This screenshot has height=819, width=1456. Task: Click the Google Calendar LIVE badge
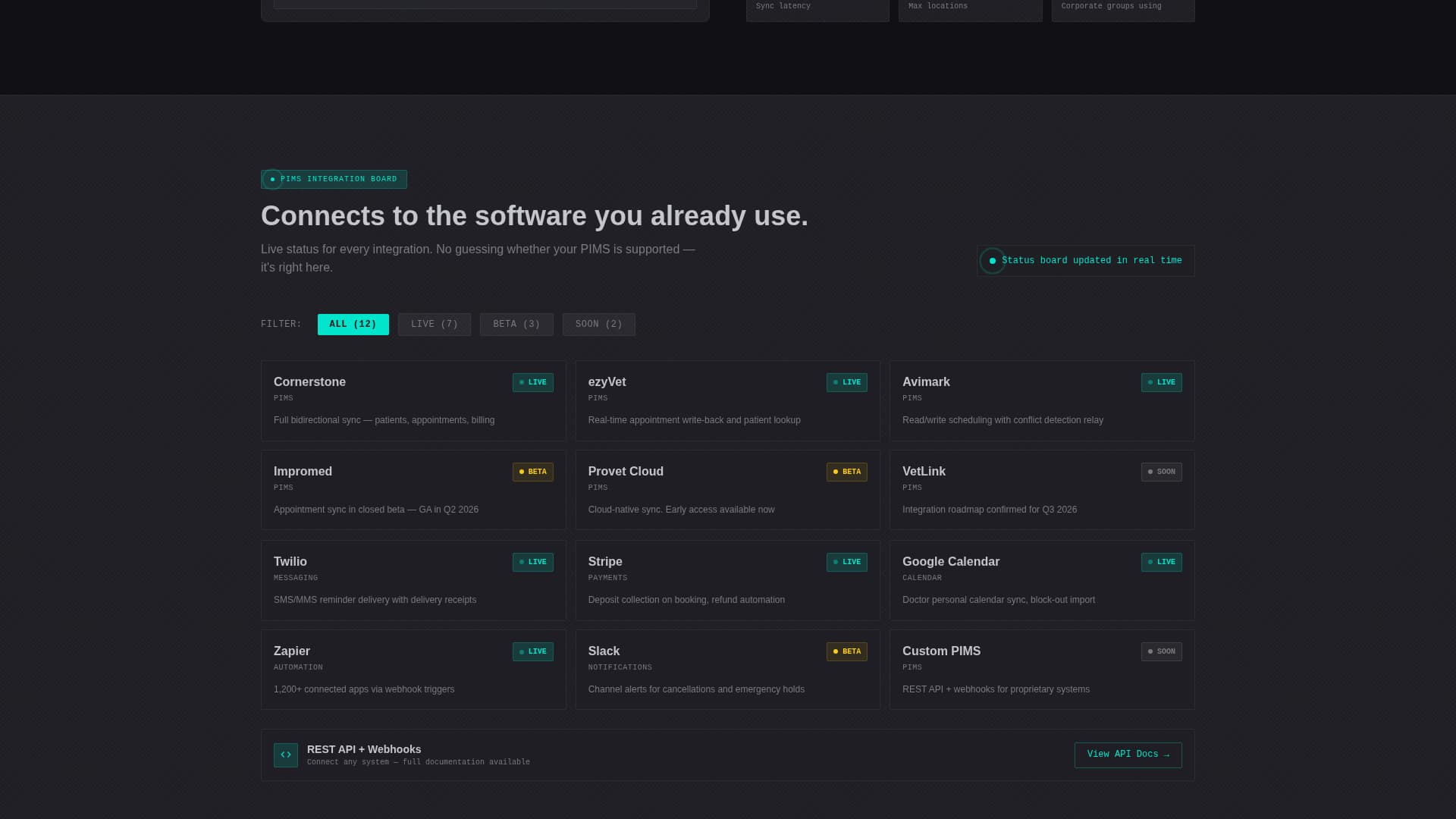pyautogui.click(x=1161, y=562)
